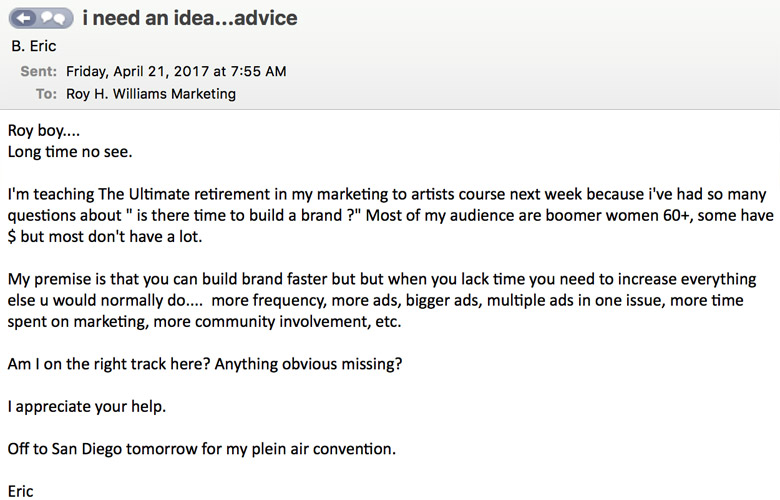Select the subject 'i need an idea...advice'
This screenshot has width=780, height=500.
pos(190,18)
